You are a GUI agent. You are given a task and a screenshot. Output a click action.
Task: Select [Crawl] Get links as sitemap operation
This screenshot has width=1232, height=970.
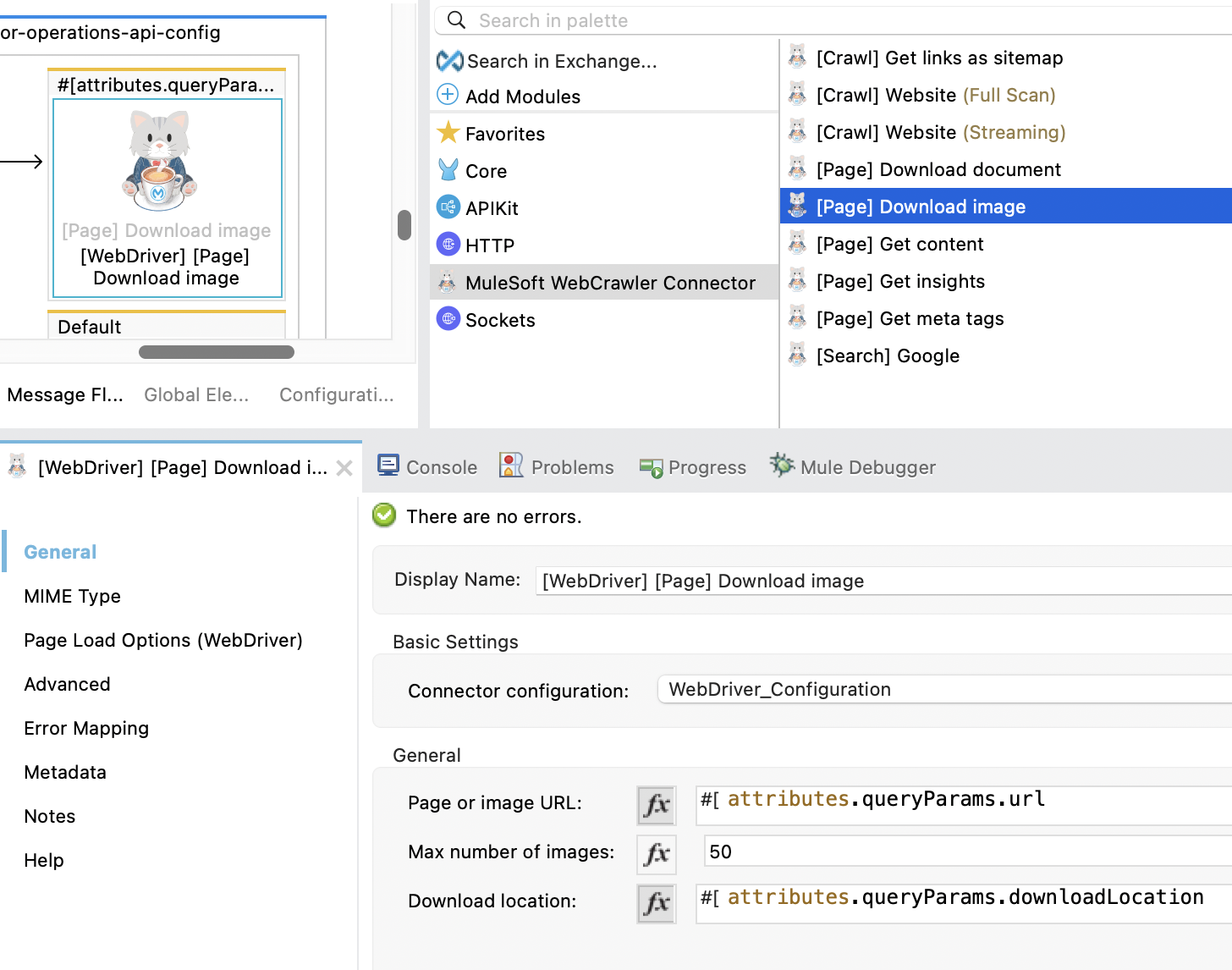click(x=939, y=58)
